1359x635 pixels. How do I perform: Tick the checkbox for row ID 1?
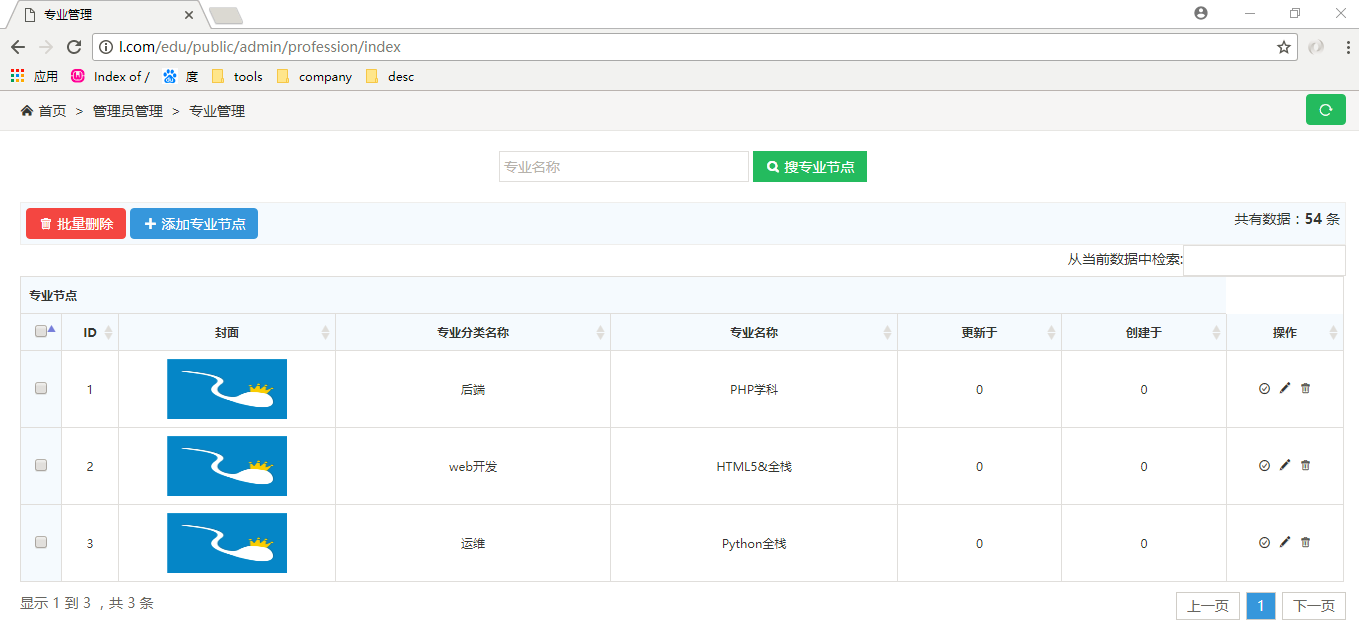coord(41,389)
